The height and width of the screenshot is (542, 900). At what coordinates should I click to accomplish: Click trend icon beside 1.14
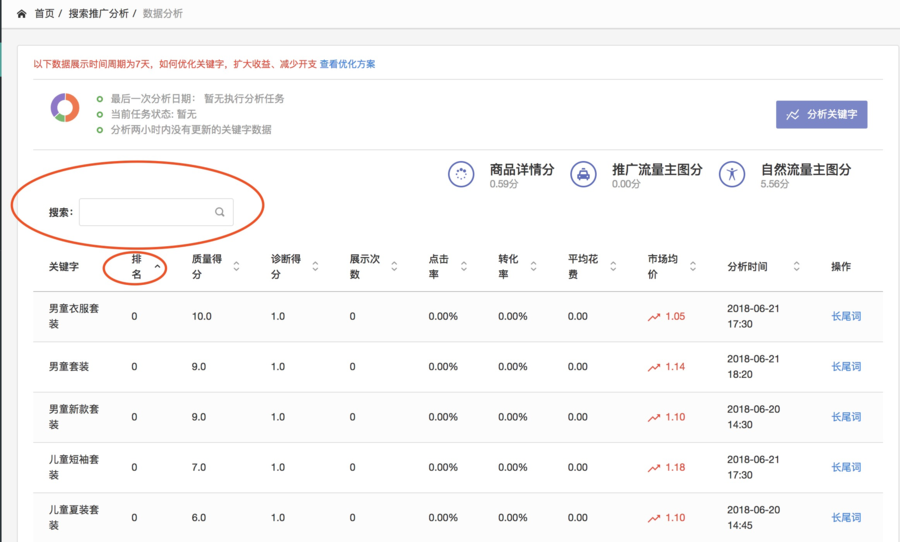coord(654,367)
